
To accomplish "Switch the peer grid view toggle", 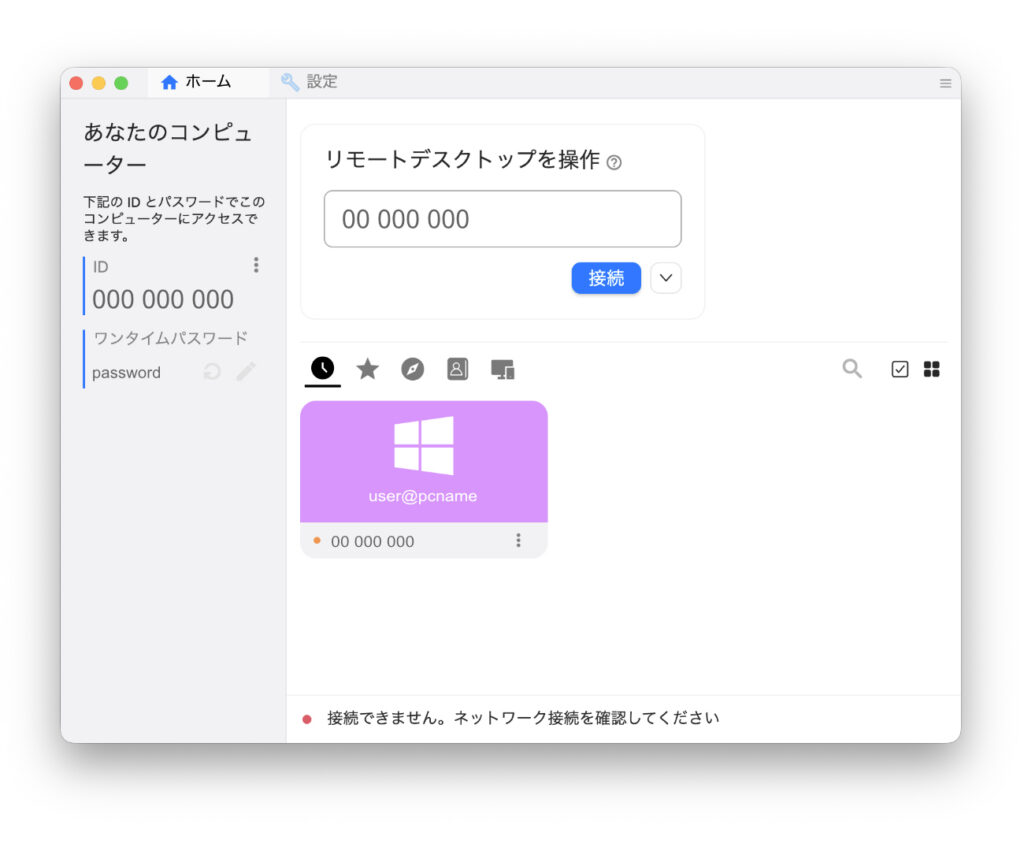I will tap(932, 369).
